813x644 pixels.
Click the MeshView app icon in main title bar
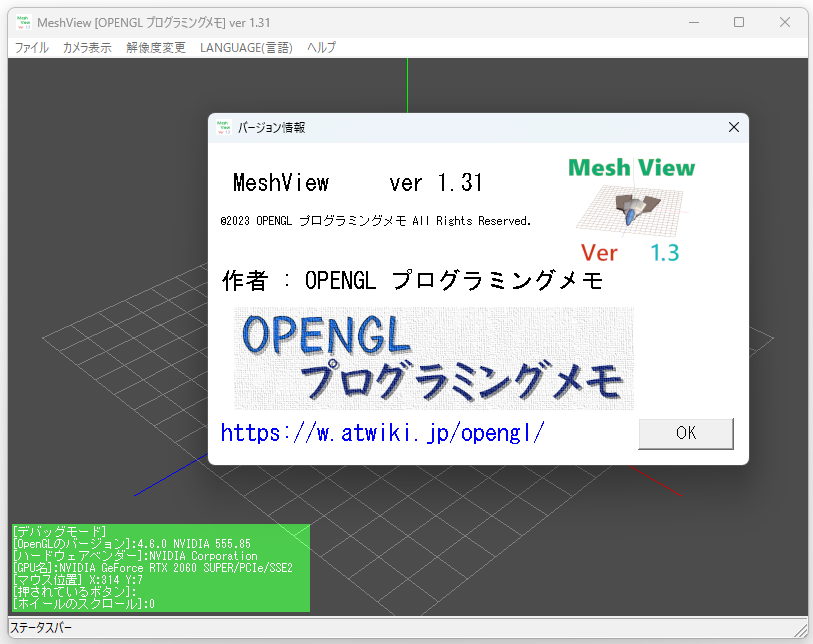click(23, 22)
